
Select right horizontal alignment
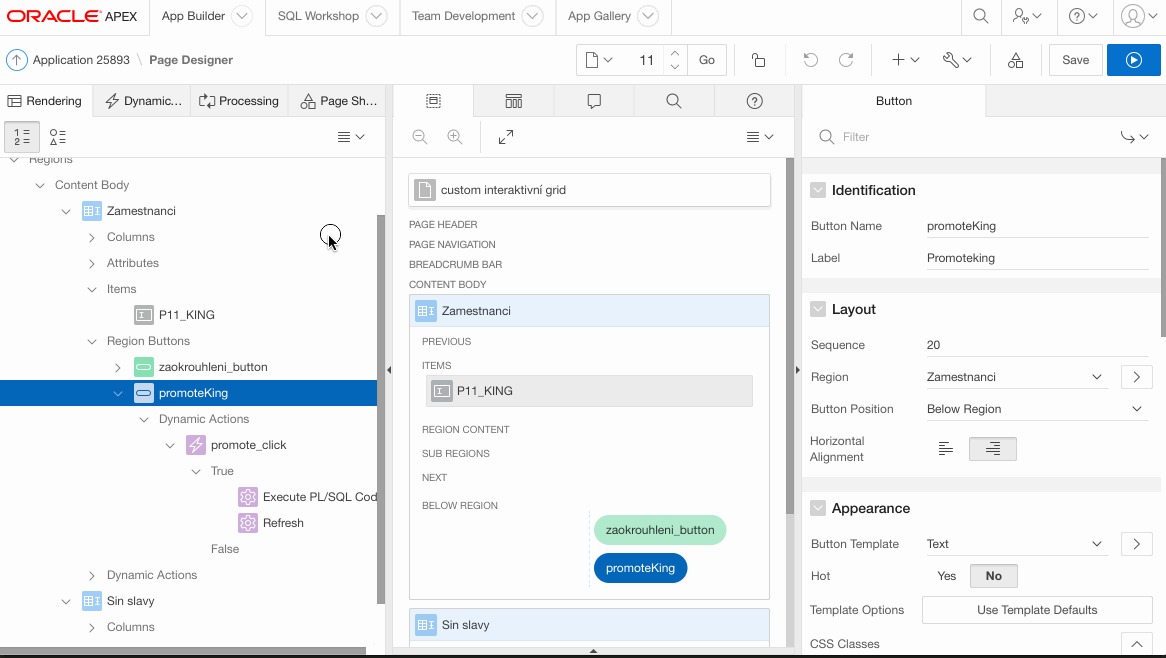[992, 449]
